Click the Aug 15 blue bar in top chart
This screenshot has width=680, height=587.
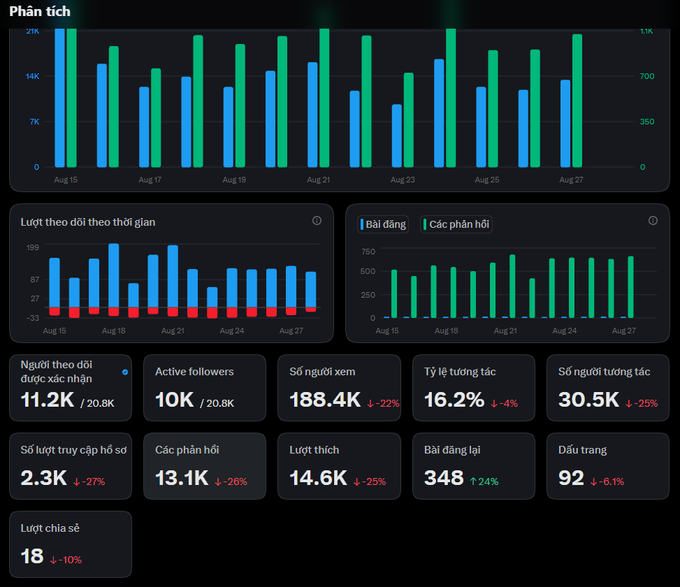[60, 98]
